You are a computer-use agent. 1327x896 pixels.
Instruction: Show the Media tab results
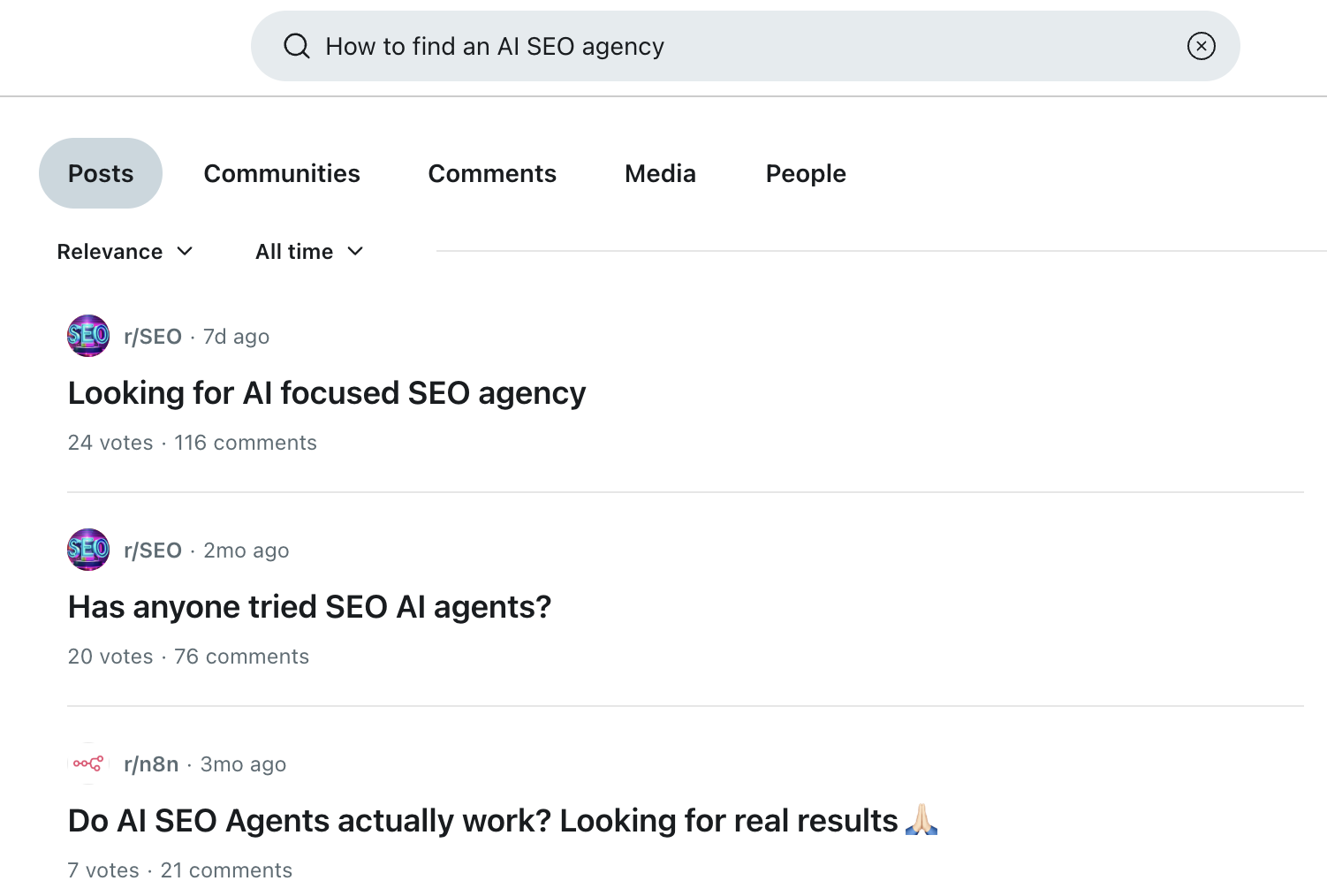tap(660, 173)
